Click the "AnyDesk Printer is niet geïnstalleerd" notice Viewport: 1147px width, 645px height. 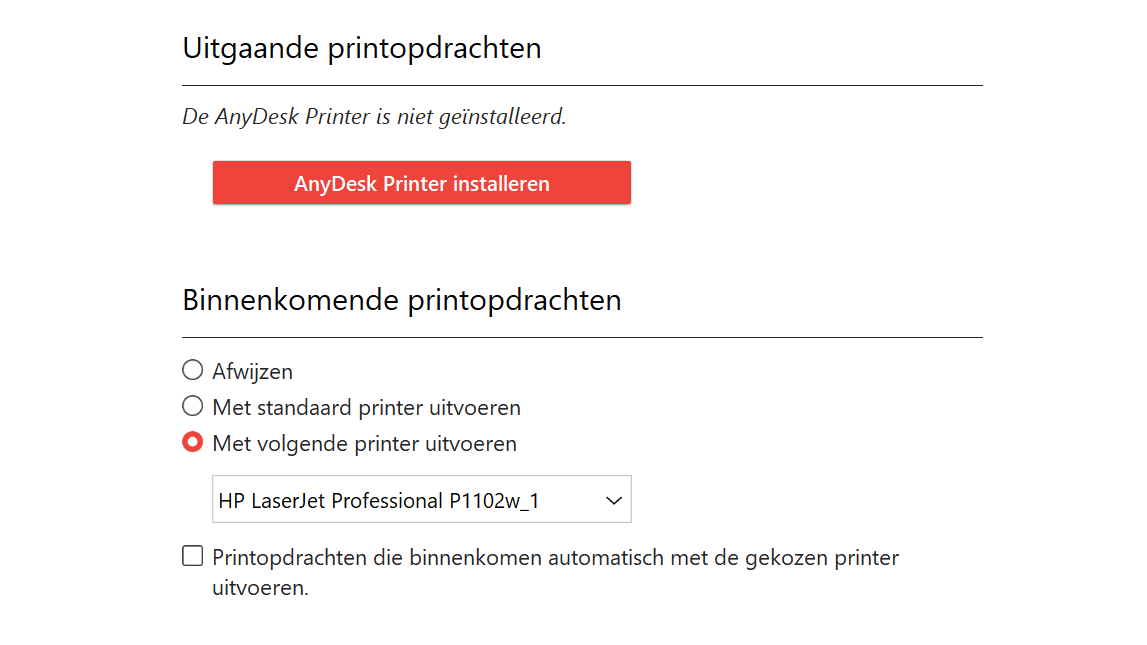[374, 117]
